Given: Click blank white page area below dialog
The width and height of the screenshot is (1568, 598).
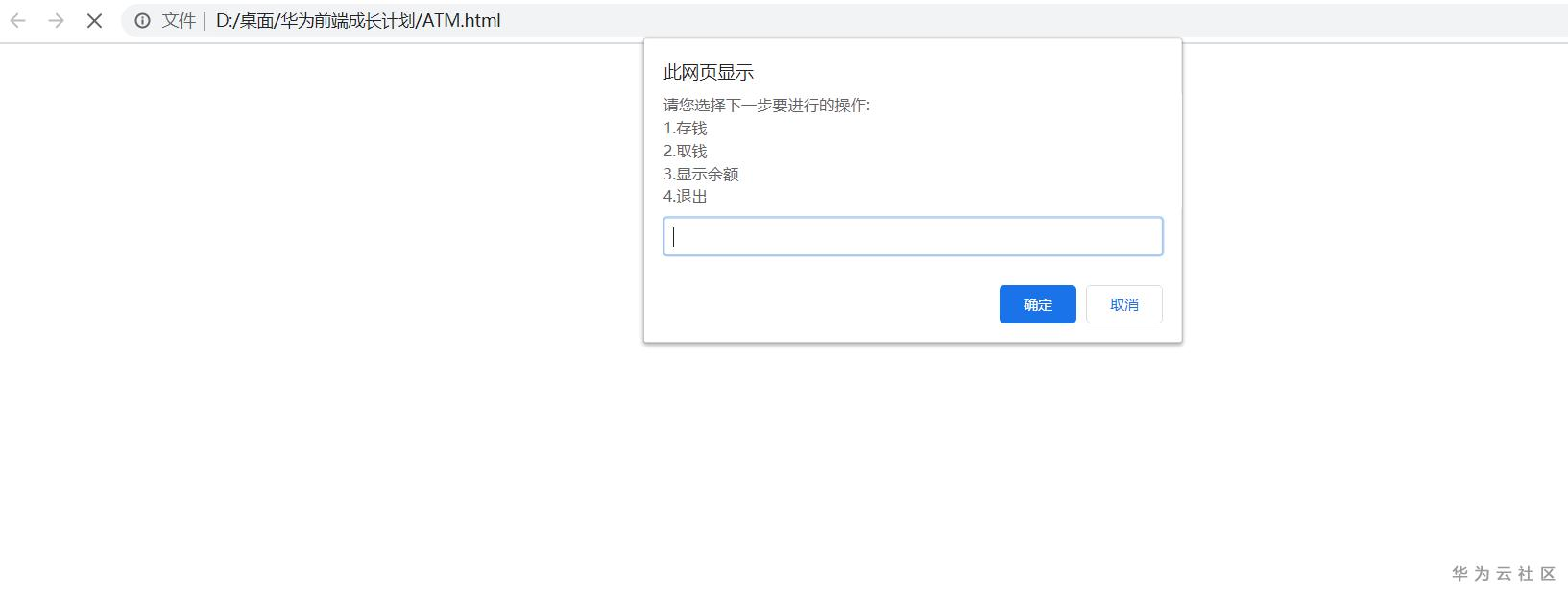Looking at the screenshot, I should [x=768, y=461].
